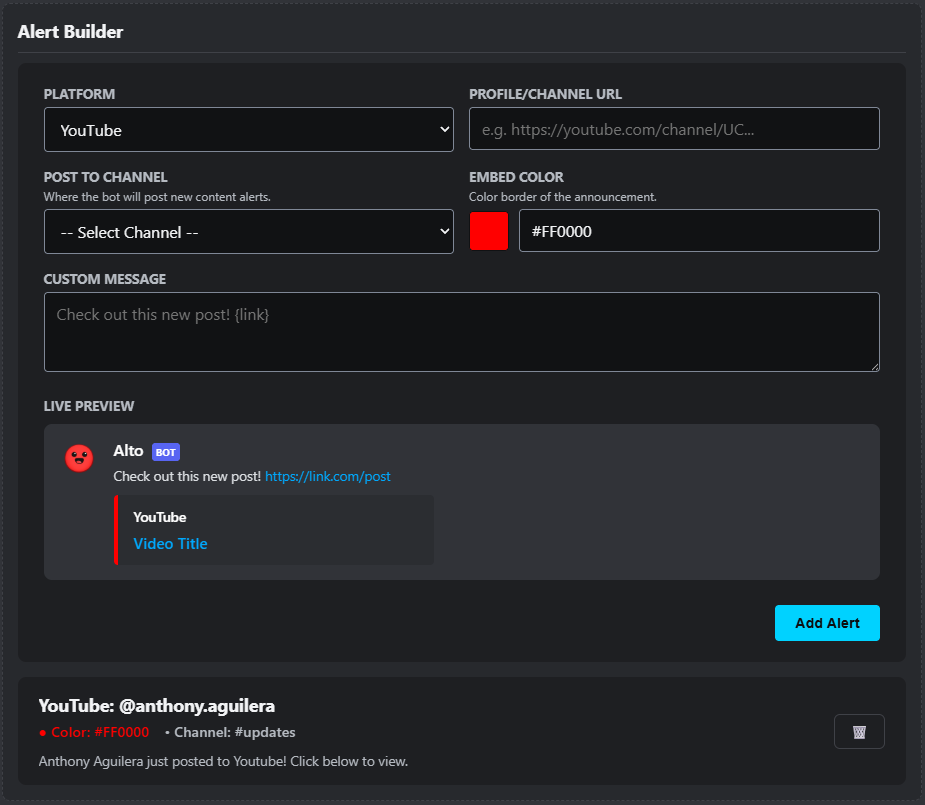Click the Profile/Channel URL input field

tap(674, 129)
